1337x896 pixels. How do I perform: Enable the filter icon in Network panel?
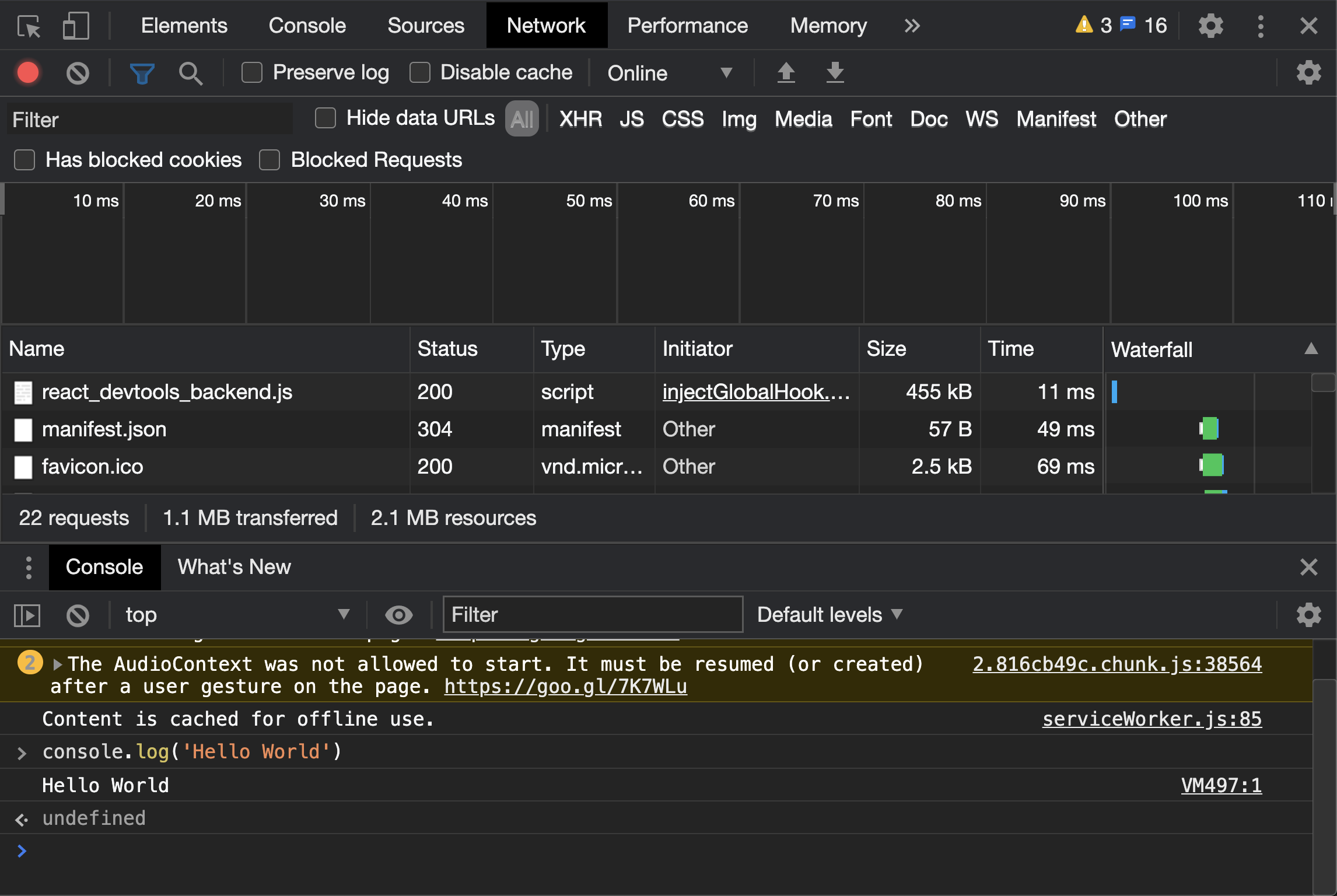142,71
